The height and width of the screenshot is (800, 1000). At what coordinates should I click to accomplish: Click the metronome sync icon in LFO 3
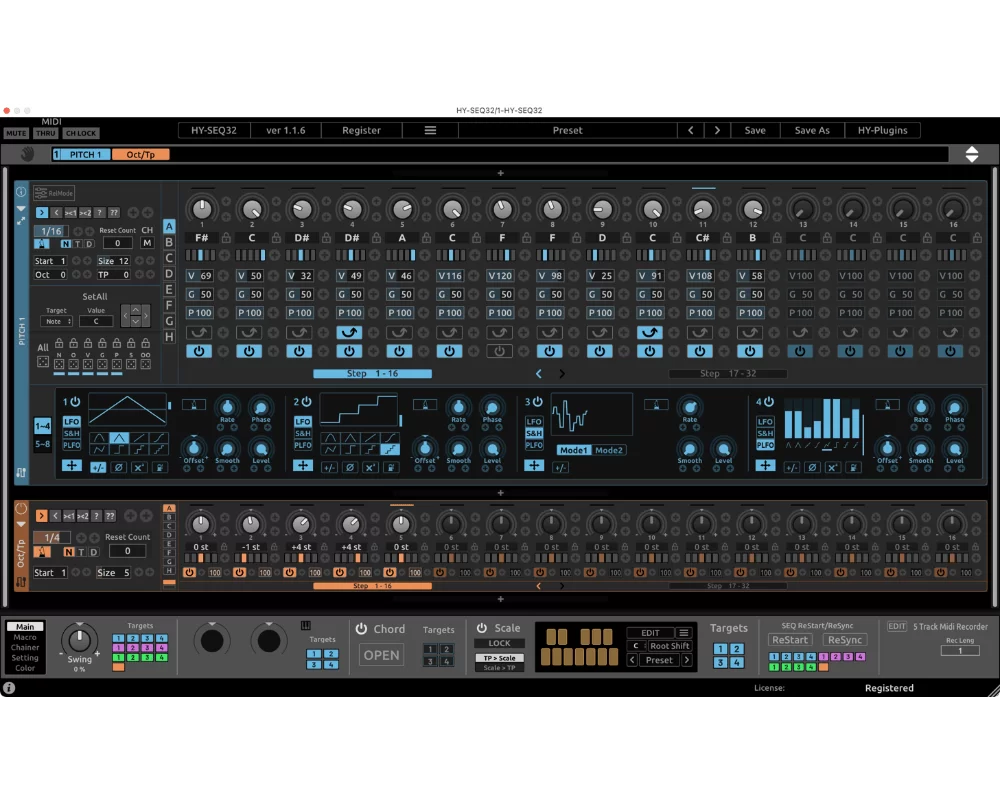(x=656, y=404)
